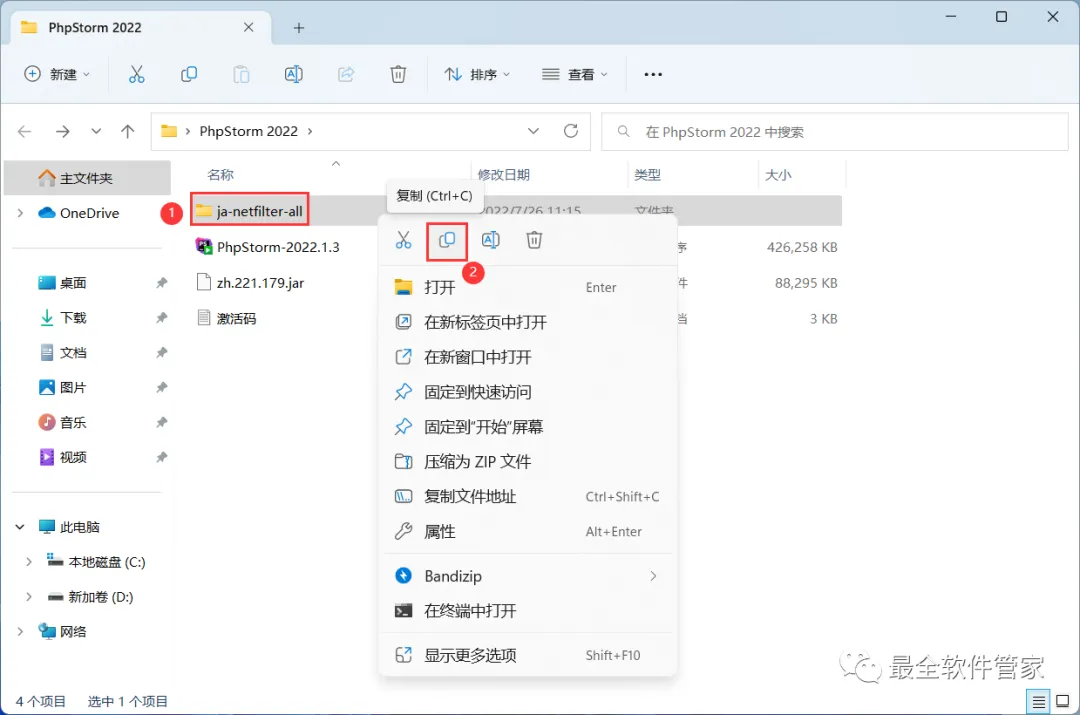Choose 显示更多选项 in context menu
The image size is (1080, 715).
click(x=528, y=656)
